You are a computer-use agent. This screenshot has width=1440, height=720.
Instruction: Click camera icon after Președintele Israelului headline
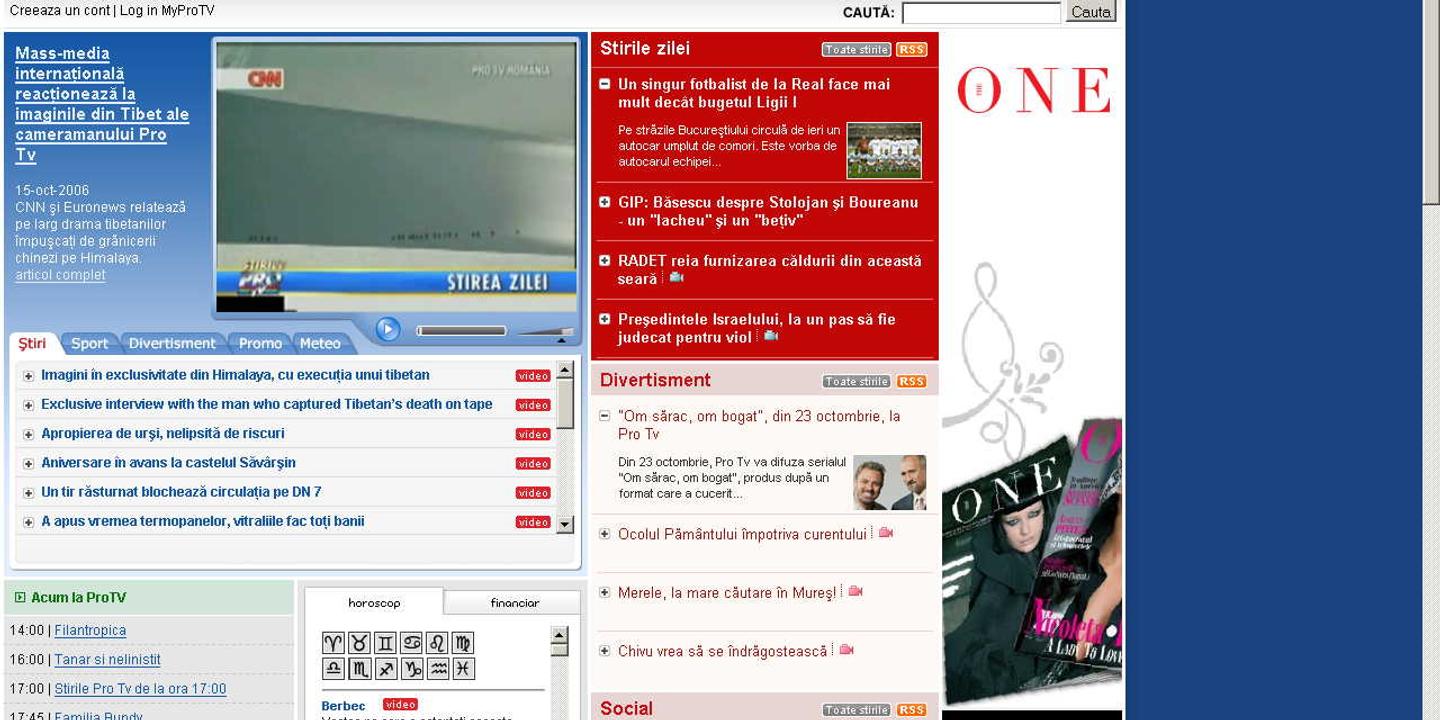pos(770,337)
